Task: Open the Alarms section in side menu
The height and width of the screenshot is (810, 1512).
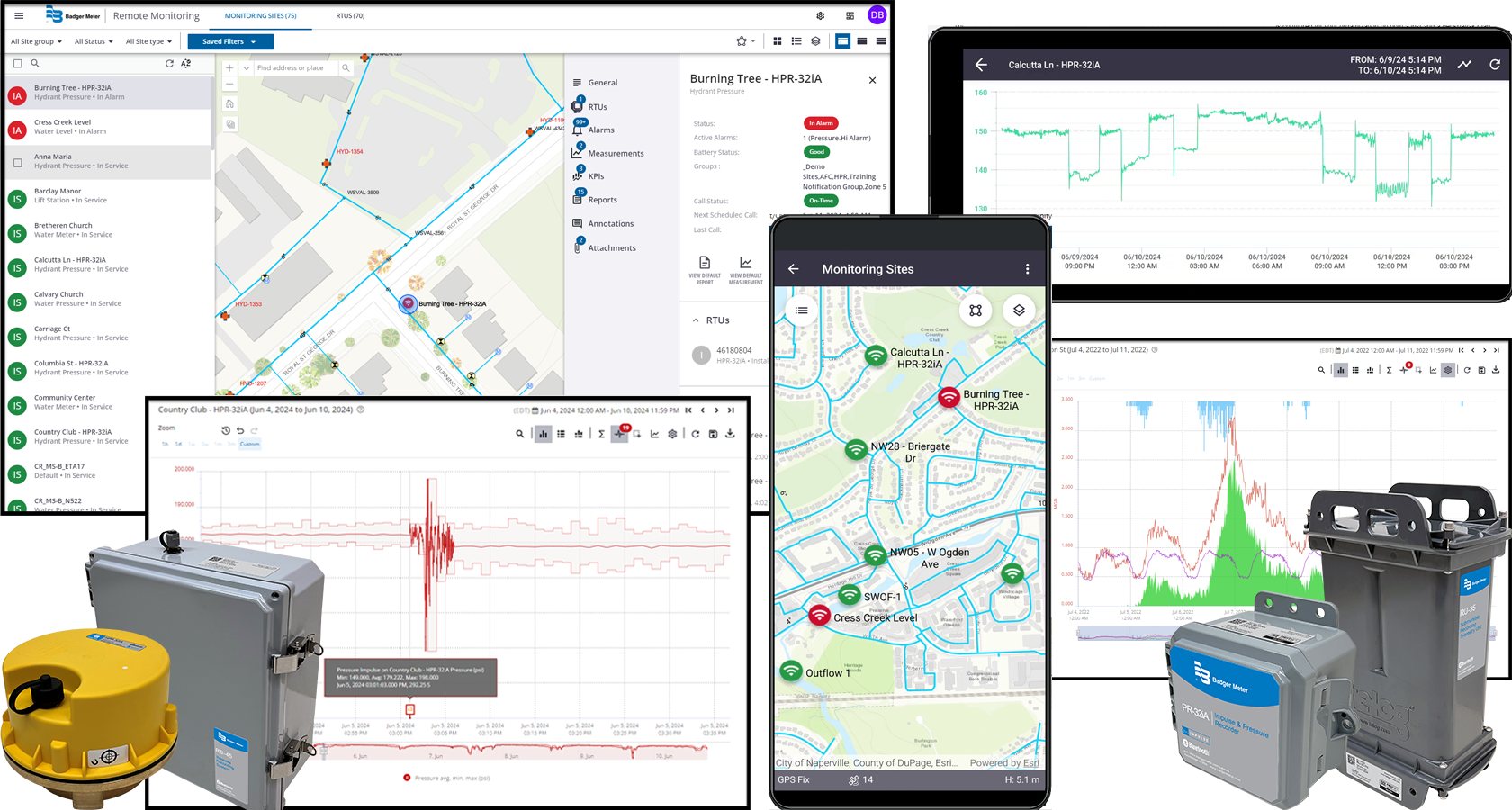Action: click(x=594, y=130)
